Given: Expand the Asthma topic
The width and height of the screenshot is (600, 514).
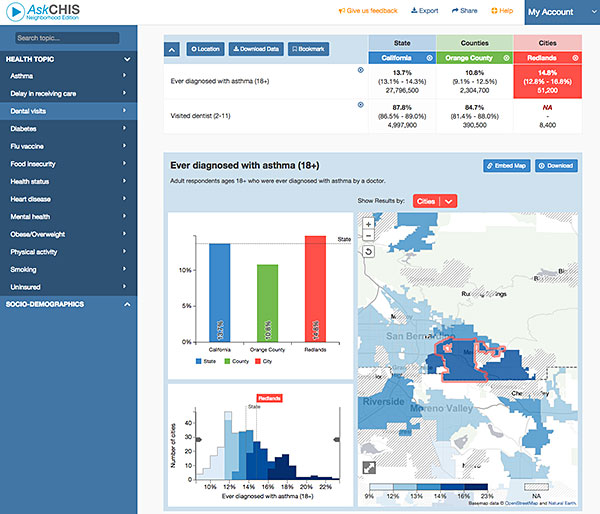Looking at the screenshot, I should click(x=68, y=76).
